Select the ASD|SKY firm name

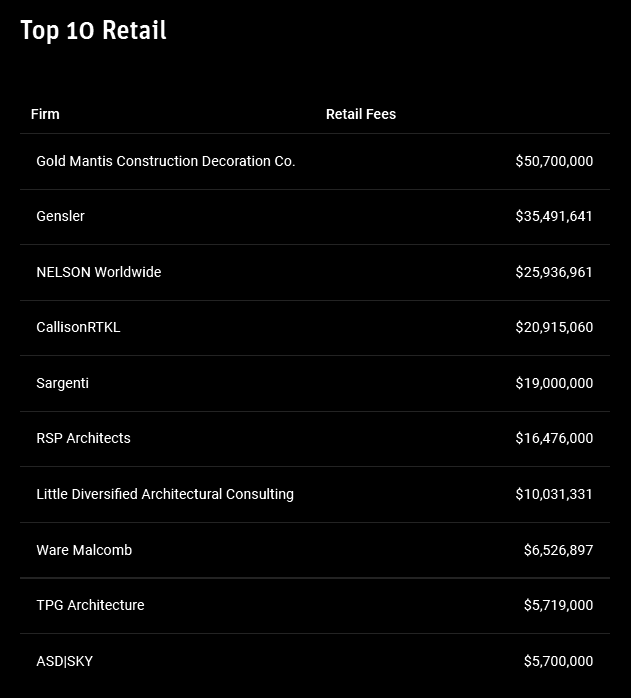tap(64, 661)
